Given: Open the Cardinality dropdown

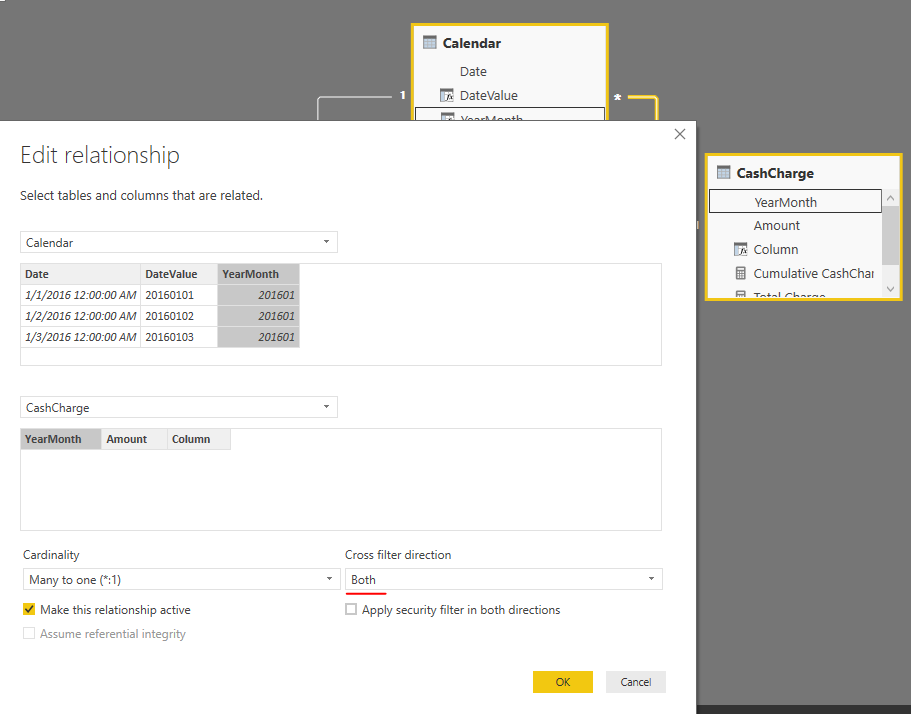Looking at the screenshot, I should coord(181,579).
